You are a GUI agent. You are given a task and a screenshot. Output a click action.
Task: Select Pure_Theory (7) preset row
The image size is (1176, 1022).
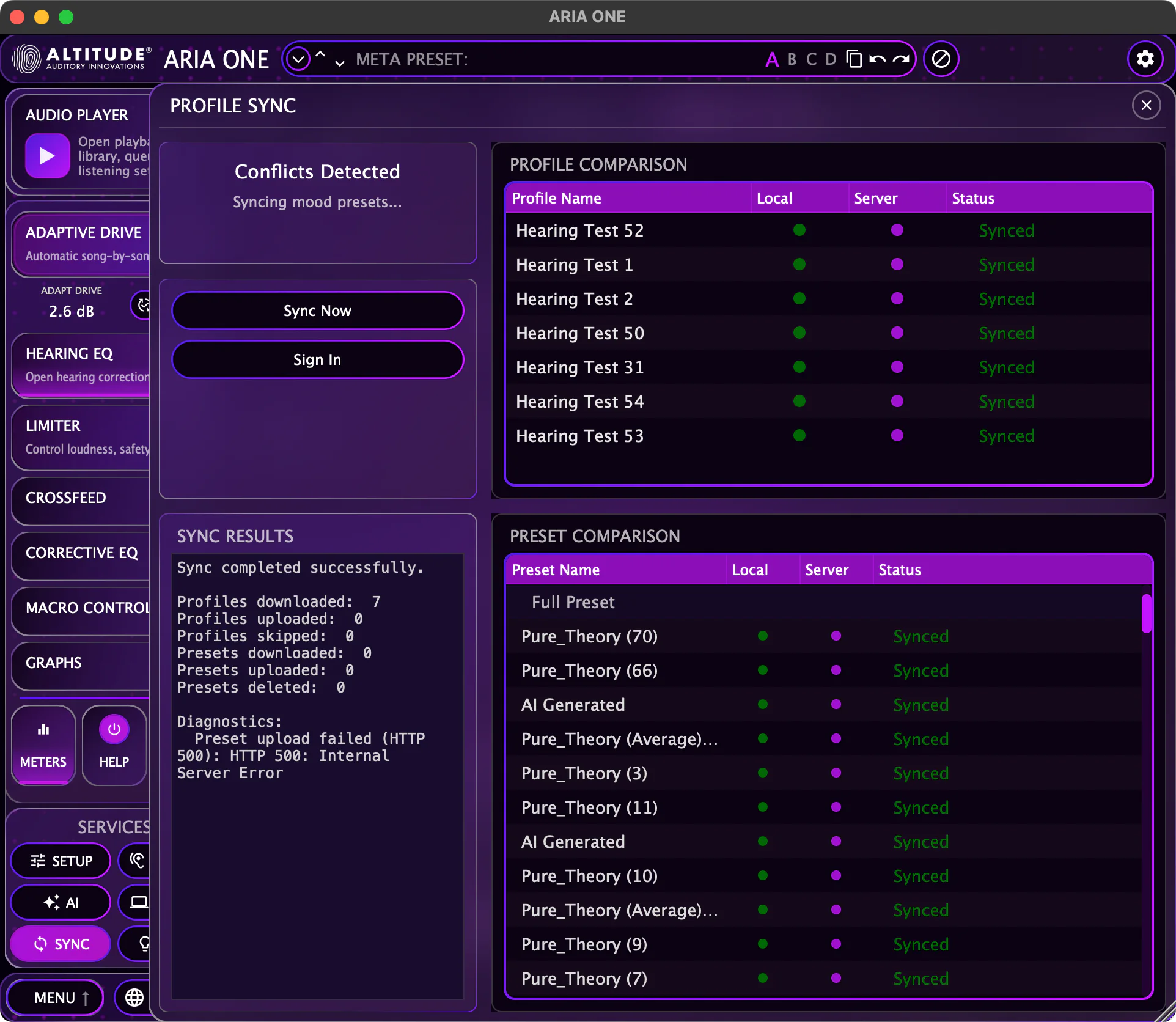point(823,979)
